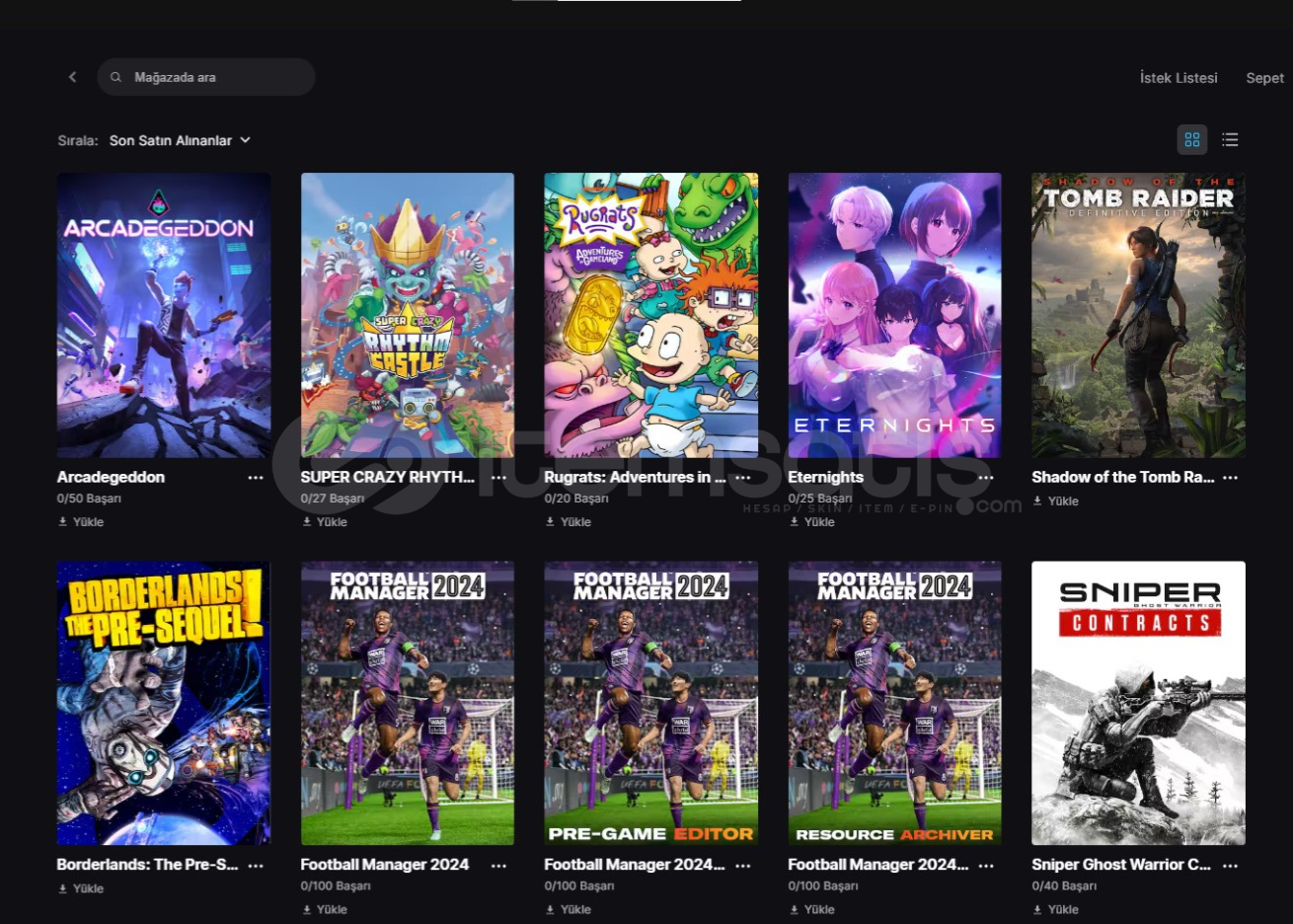Click the 0/27 Başarı achievements text
The image size is (1293, 924).
point(333,500)
